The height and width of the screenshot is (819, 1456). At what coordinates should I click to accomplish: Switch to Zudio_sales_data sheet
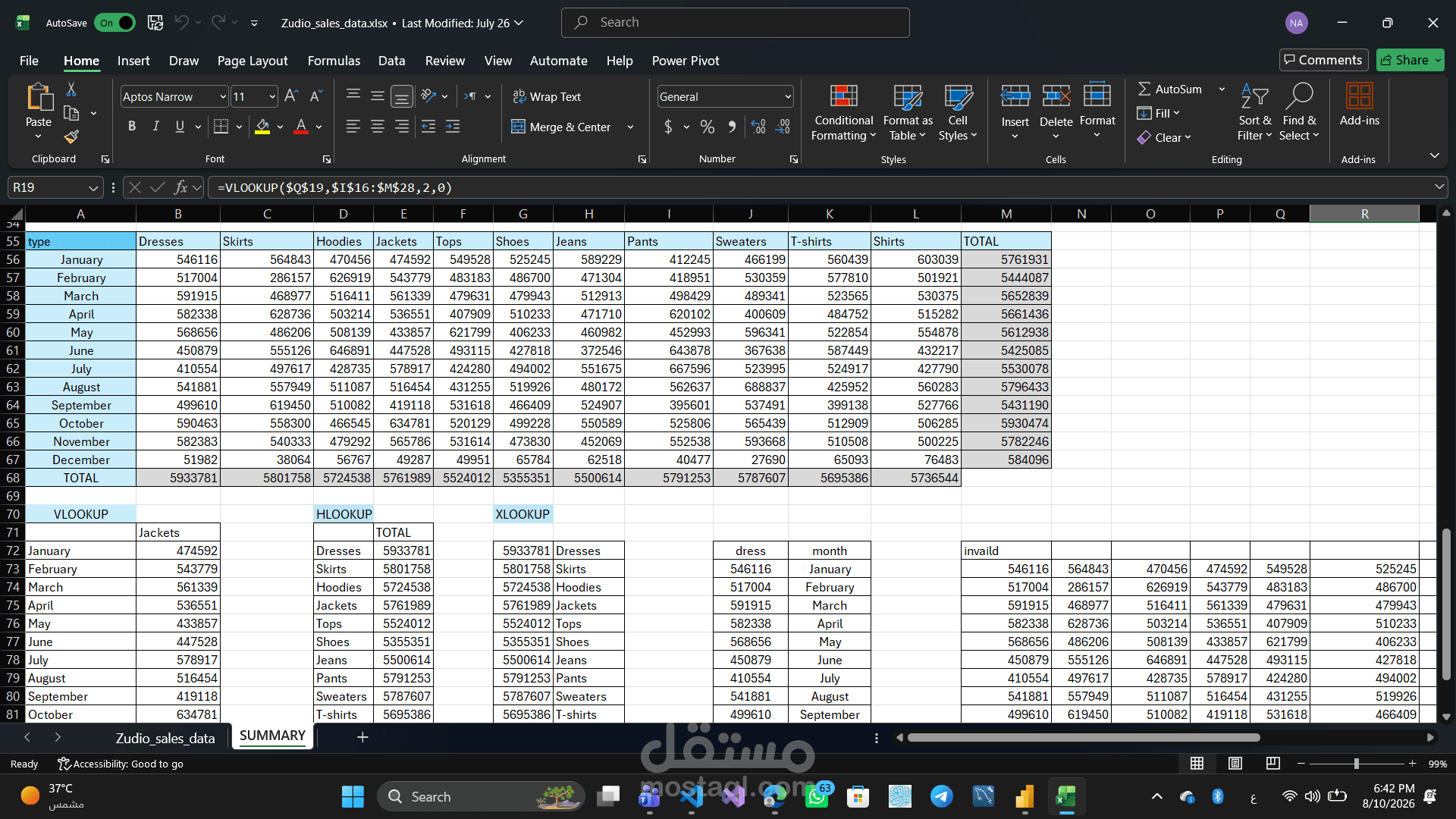pyautogui.click(x=165, y=738)
